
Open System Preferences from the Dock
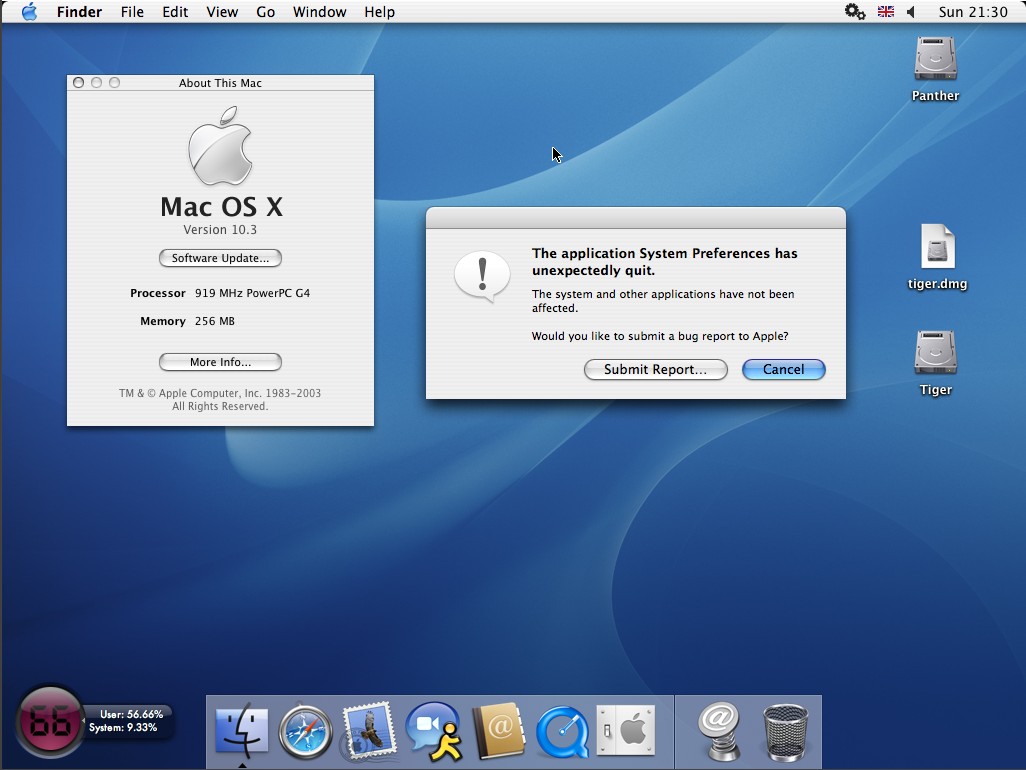pyautogui.click(x=626, y=730)
